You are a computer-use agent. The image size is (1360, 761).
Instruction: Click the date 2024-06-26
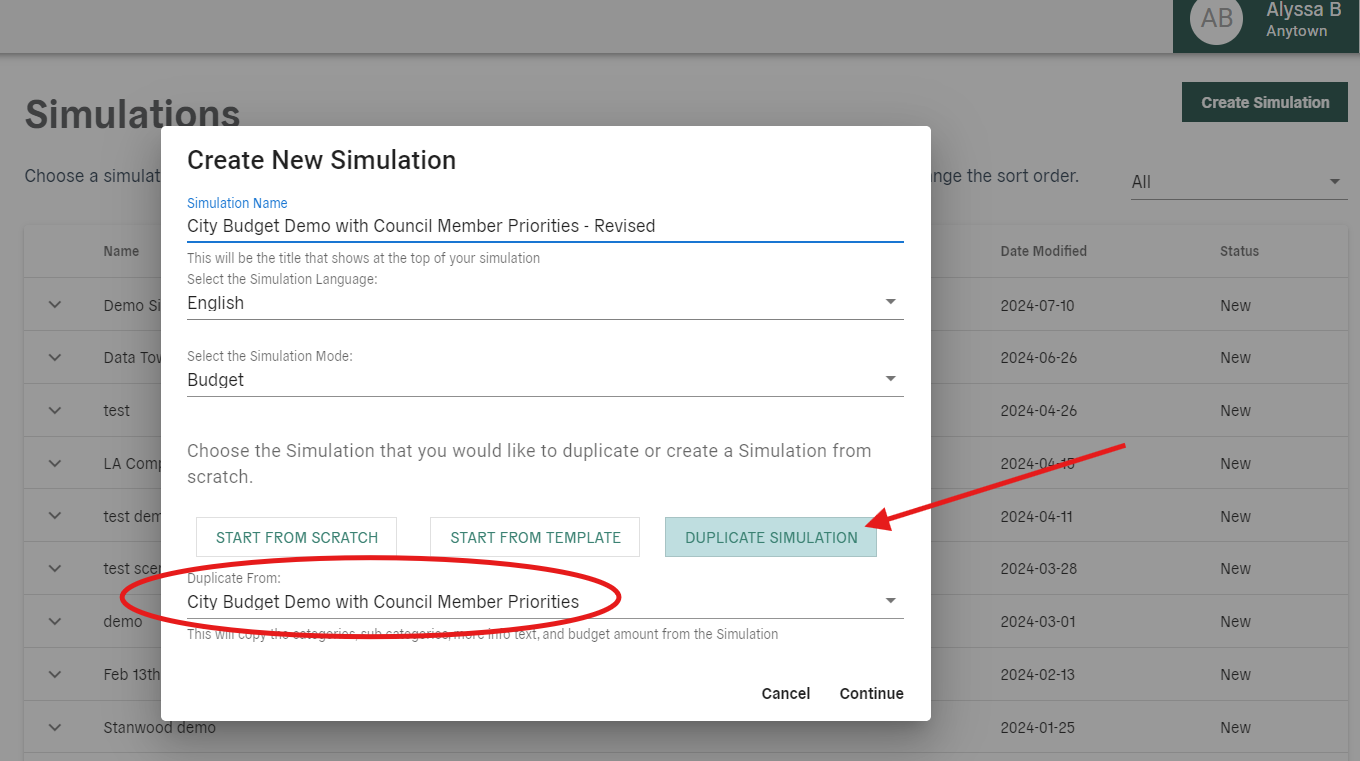pos(1038,358)
